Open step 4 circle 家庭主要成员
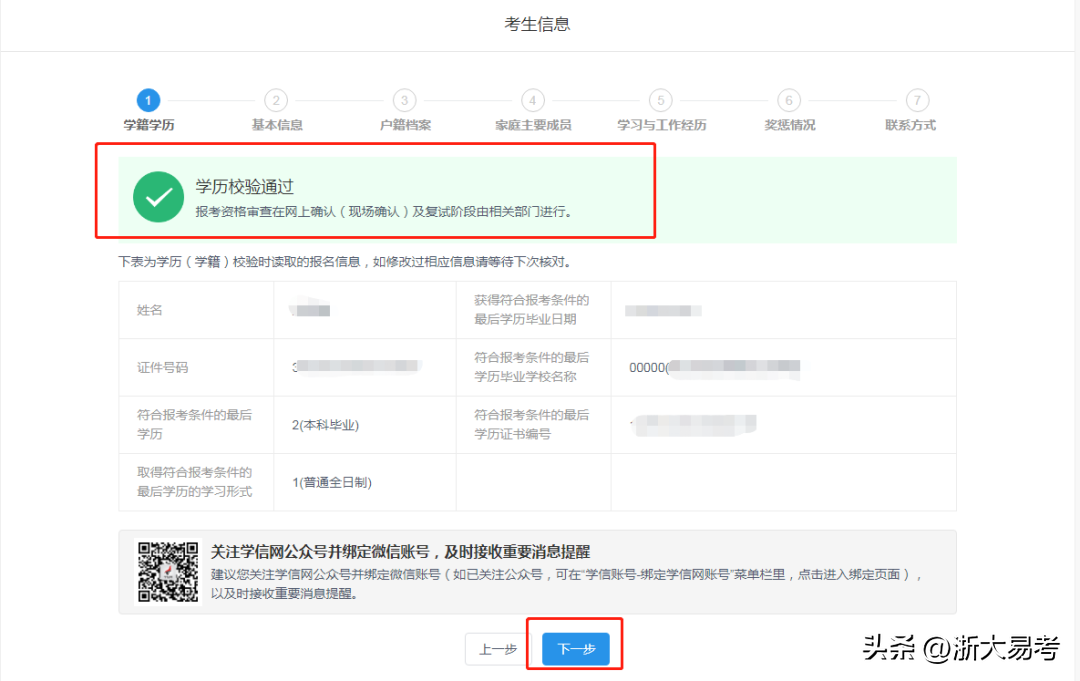Screen dimensions: 1080x681 [533, 100]
